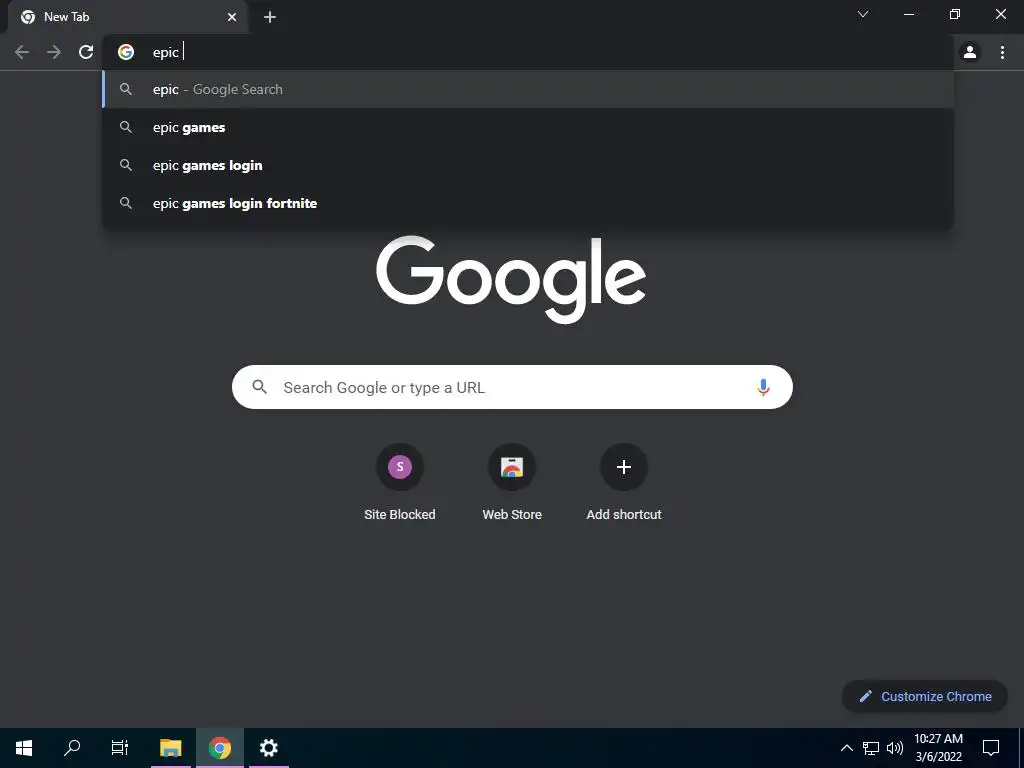Open the Web Store shortcut

pyautogui.click(x=512, y=482)
